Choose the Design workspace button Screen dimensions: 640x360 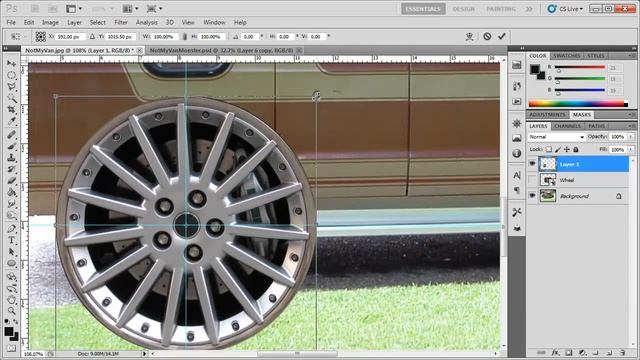pyautogui.click(x=464, y=9)
